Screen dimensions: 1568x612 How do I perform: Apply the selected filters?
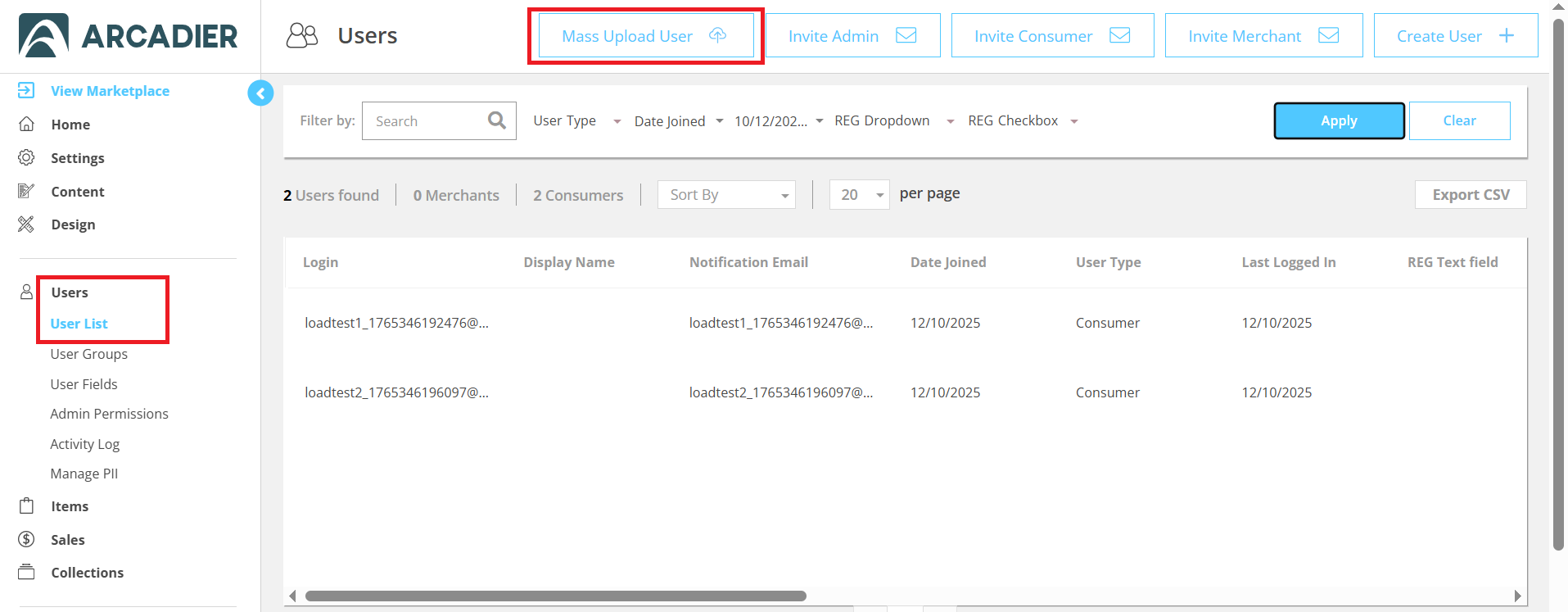pyautogui.click(x=1339, y=120)
